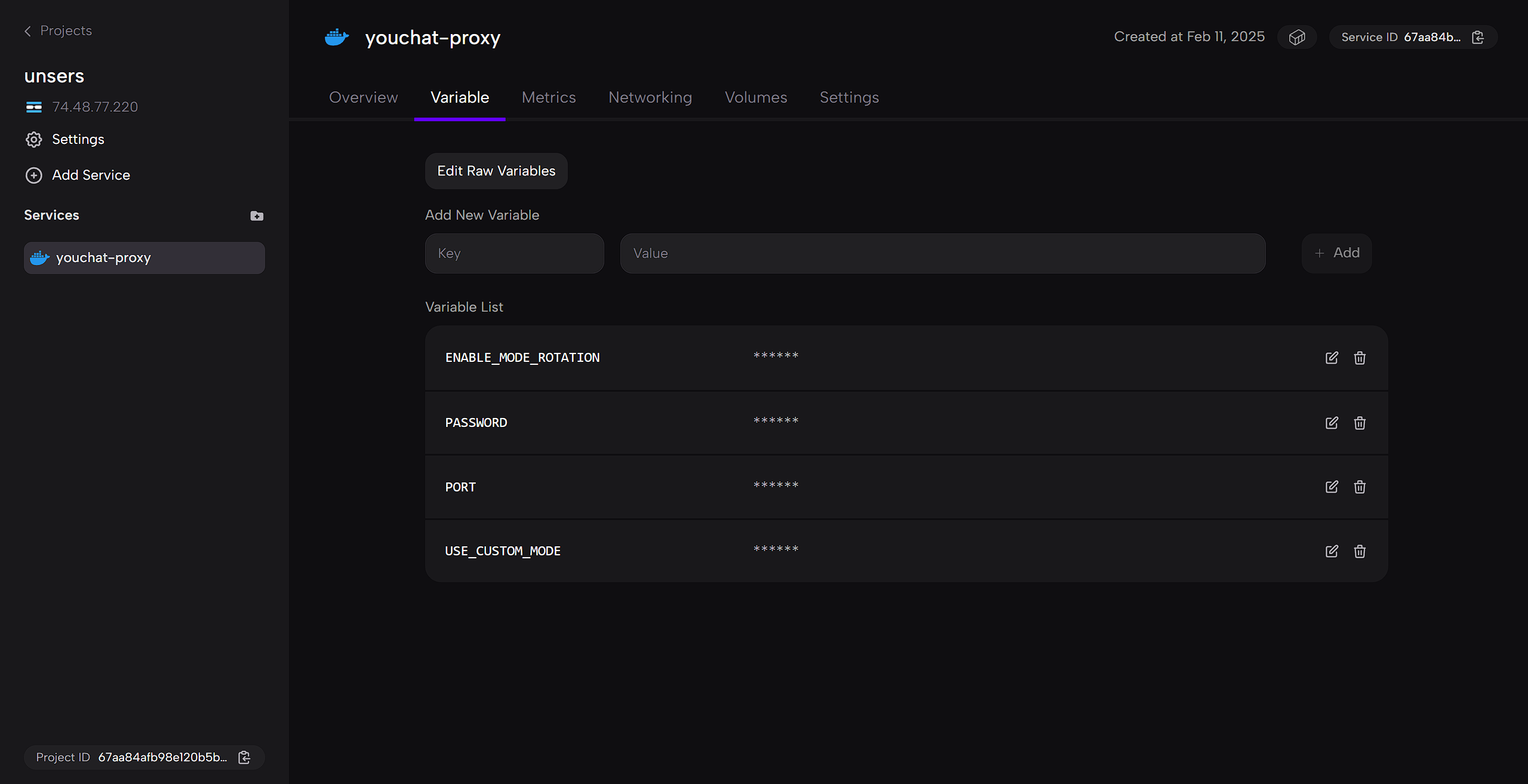This screenshot has height=784, width=1528.
Task: Edit the USE_CUSTOM_MODE variable
Action: pos(1332,551)
